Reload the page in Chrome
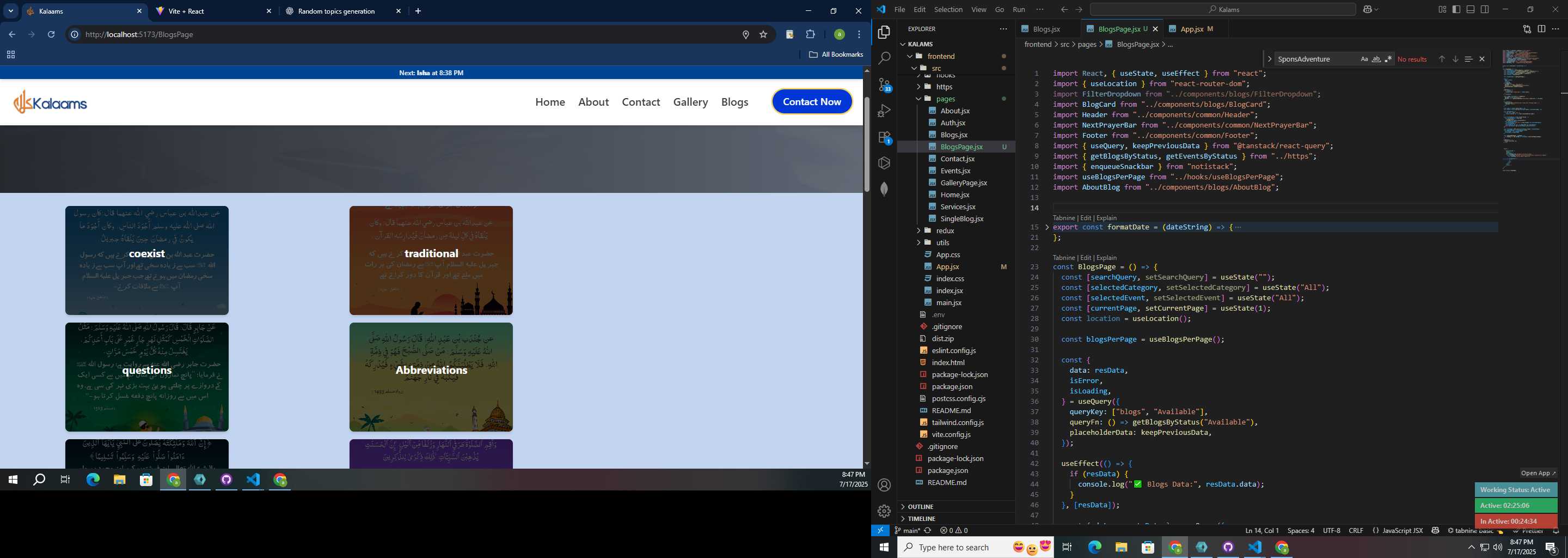The image size is (1568, 558). pos(51,34)
